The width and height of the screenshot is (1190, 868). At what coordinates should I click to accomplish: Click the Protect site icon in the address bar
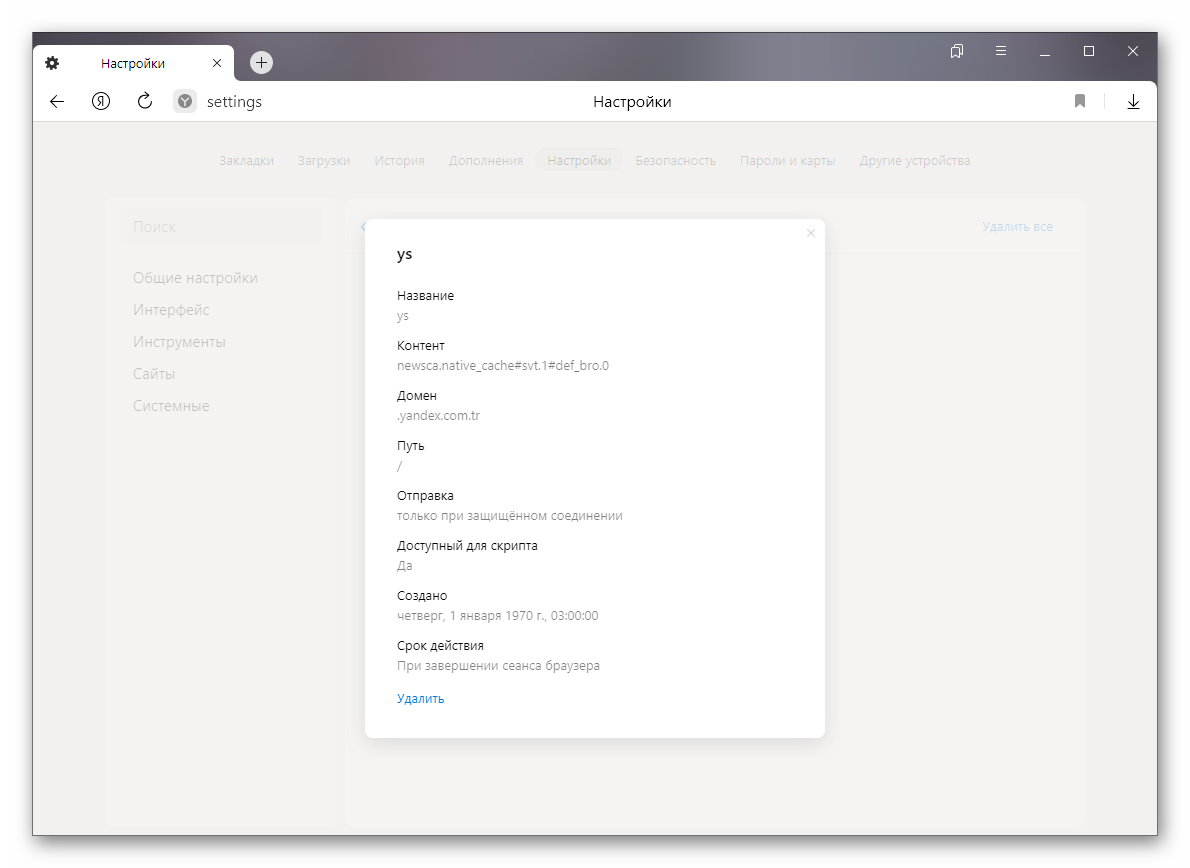point(185,101)
